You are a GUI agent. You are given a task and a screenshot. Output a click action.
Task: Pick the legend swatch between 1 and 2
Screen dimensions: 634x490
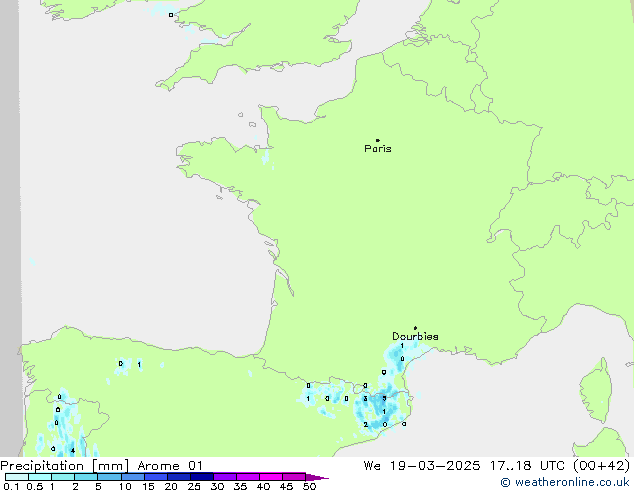point(63,477)
